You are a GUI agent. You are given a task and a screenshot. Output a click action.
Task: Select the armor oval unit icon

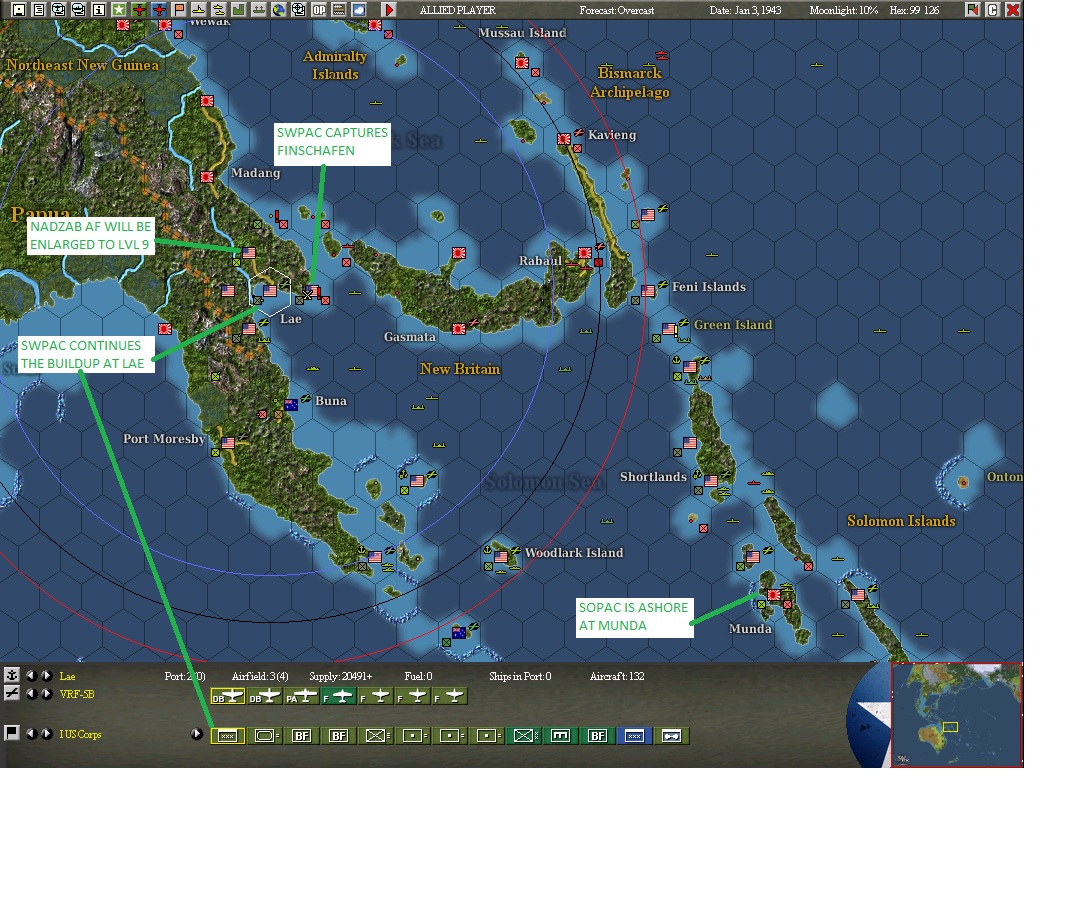[x=265, y=736]
